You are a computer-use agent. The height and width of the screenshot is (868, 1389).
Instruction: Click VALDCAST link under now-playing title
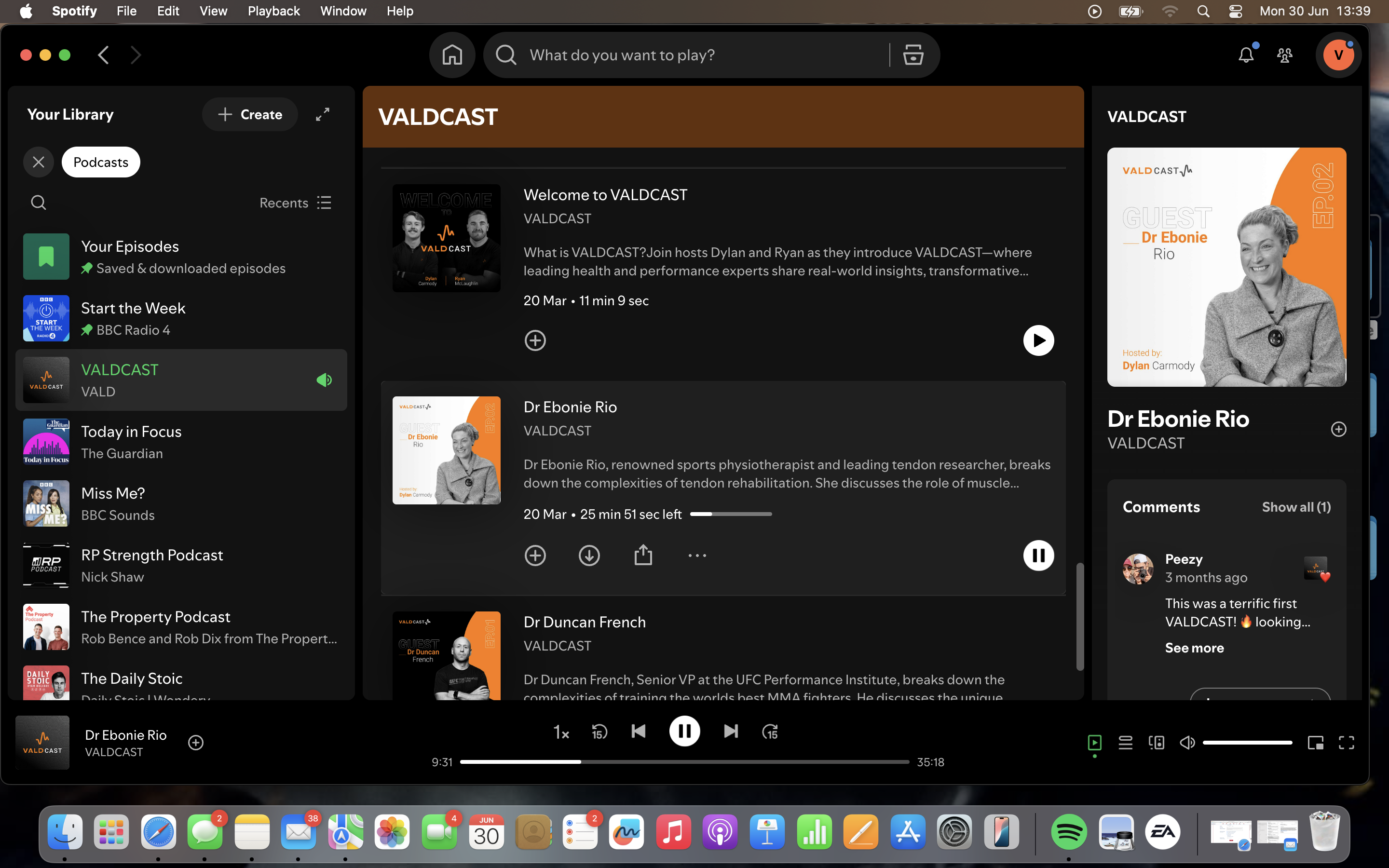tap(114, 752)
